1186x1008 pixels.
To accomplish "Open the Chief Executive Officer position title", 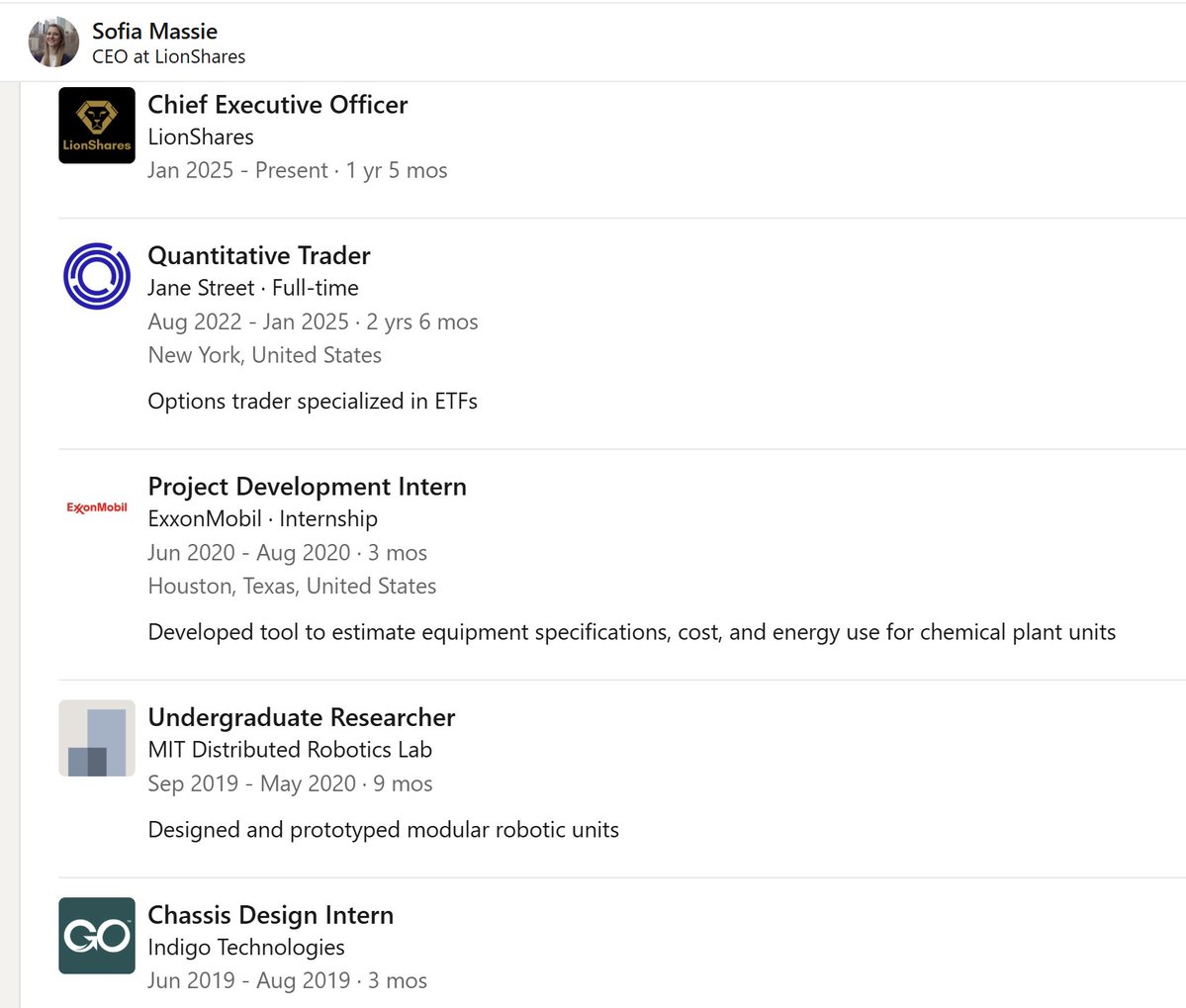I will click(x=278, y=104).
